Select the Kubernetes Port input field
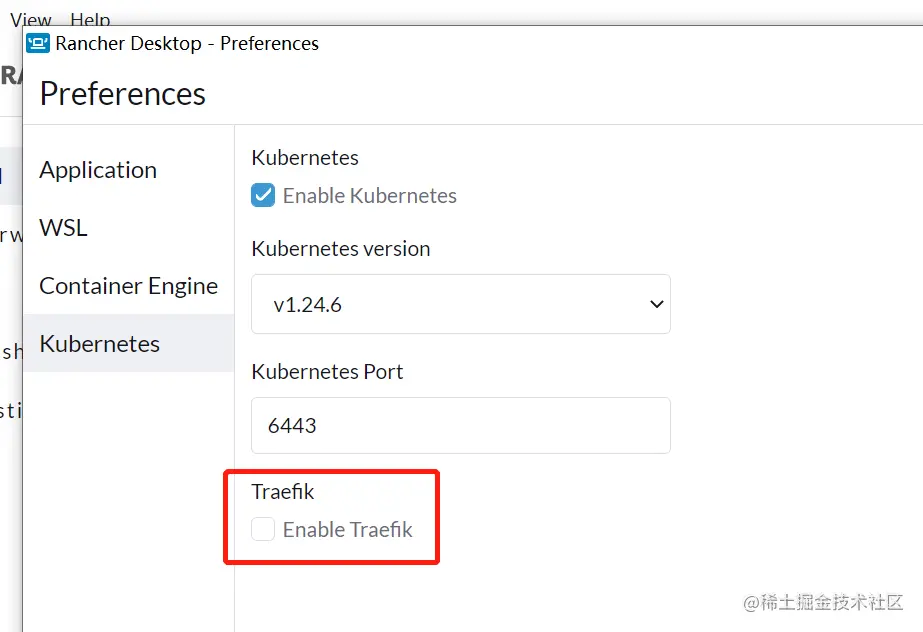923x632 pixels. click(x=460, y=425)
